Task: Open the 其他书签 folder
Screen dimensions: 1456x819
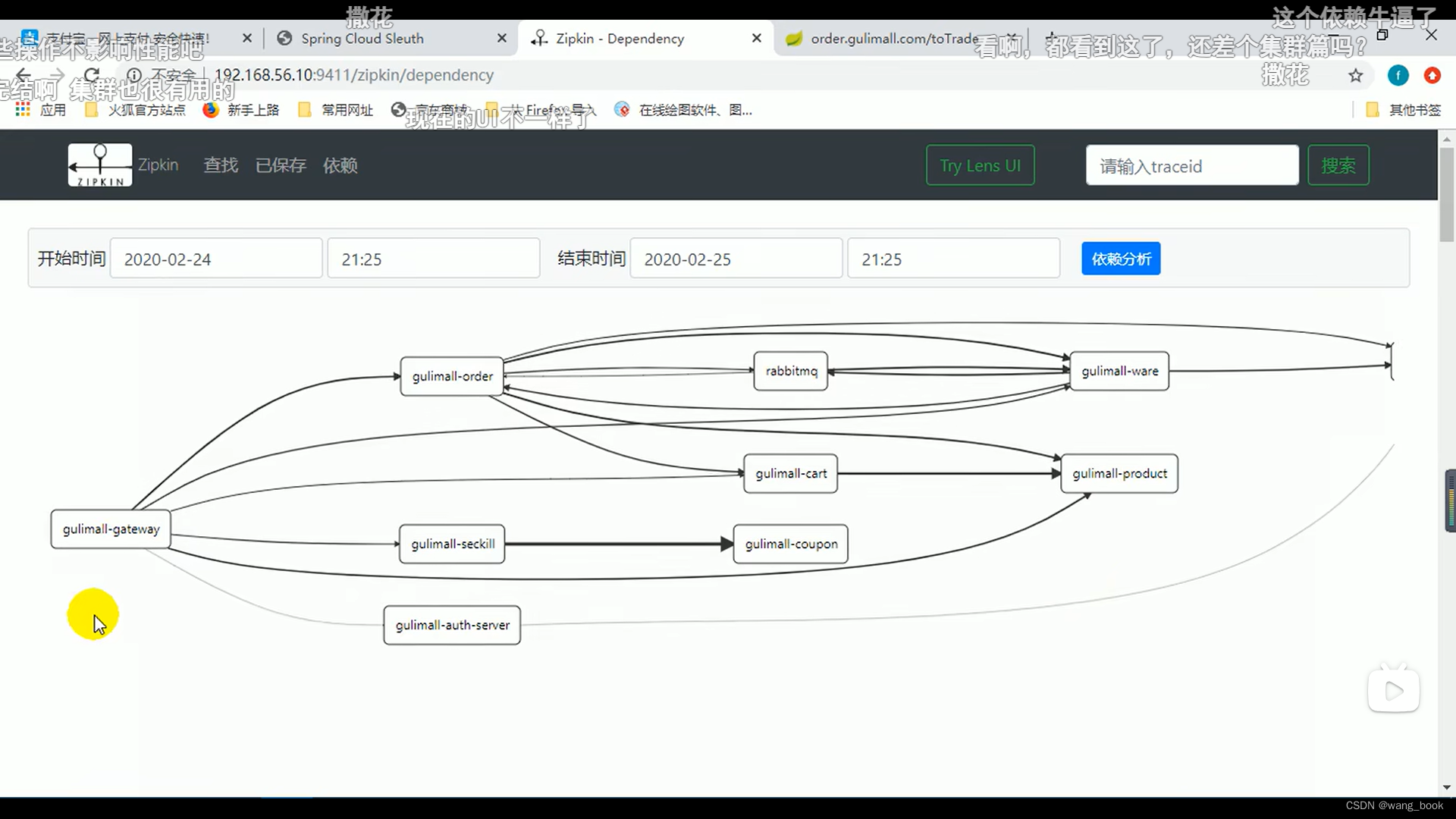Action: coord(1404,110)
